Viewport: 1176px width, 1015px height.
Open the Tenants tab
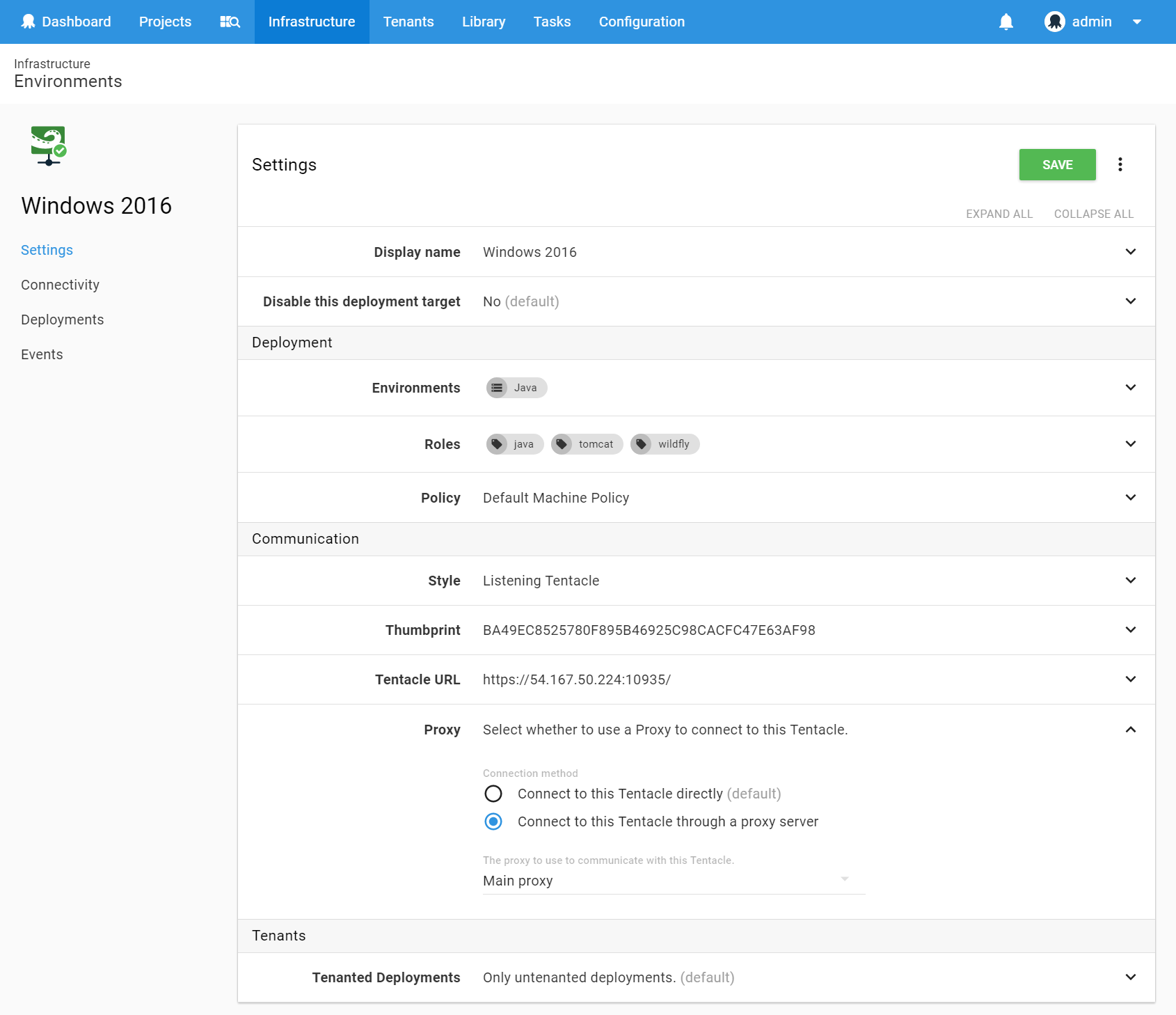(x=408, y=22)
